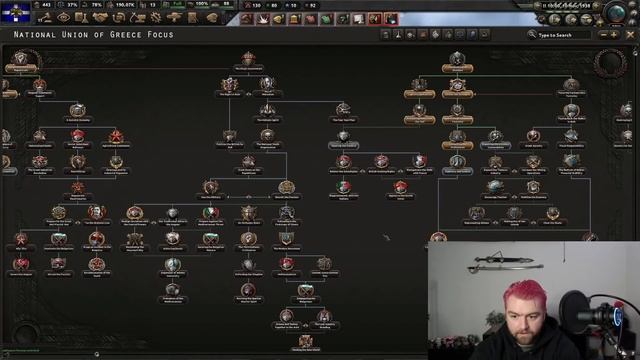640x360 pixels.
Task: Click the political power value 443
Action: coord(46,5)
